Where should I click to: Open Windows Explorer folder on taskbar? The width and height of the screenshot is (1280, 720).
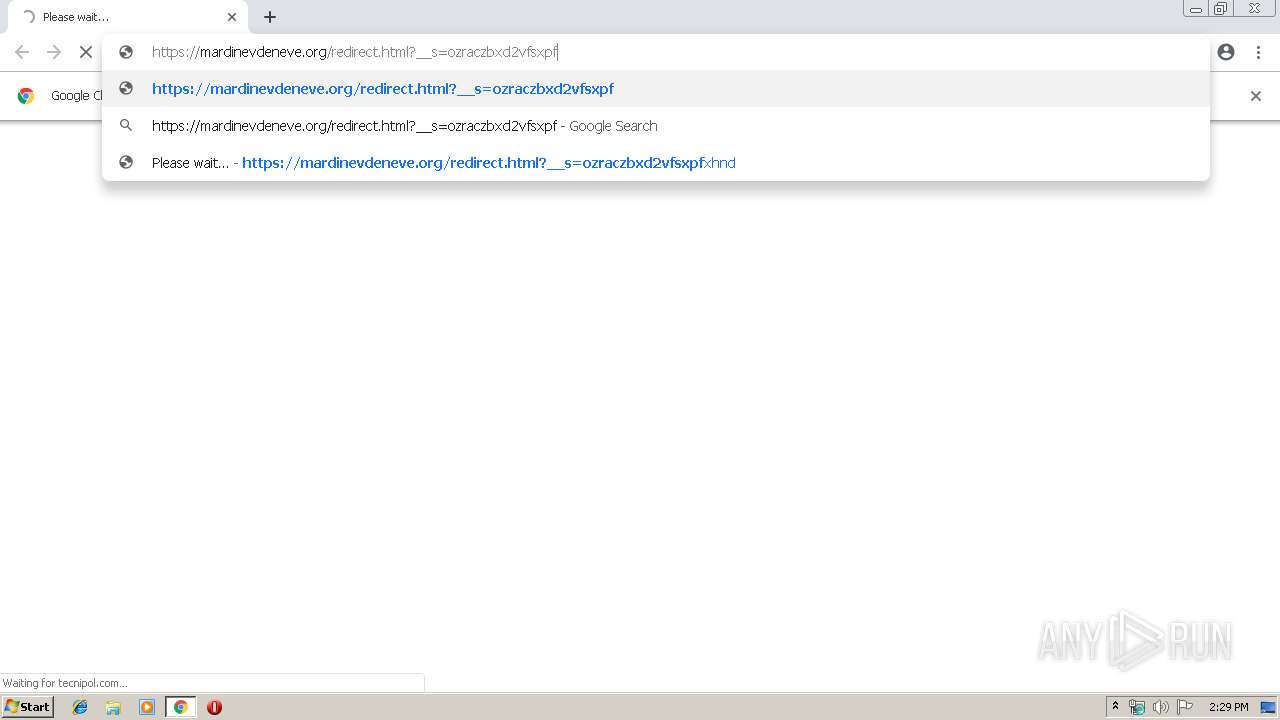click(113, 707)
